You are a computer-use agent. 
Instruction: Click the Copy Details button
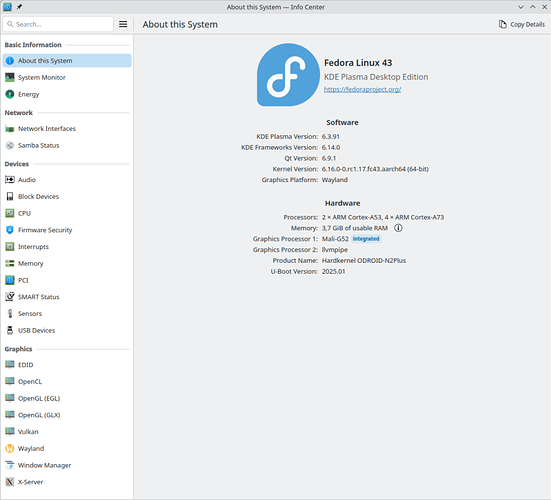(x=522, y=24)
